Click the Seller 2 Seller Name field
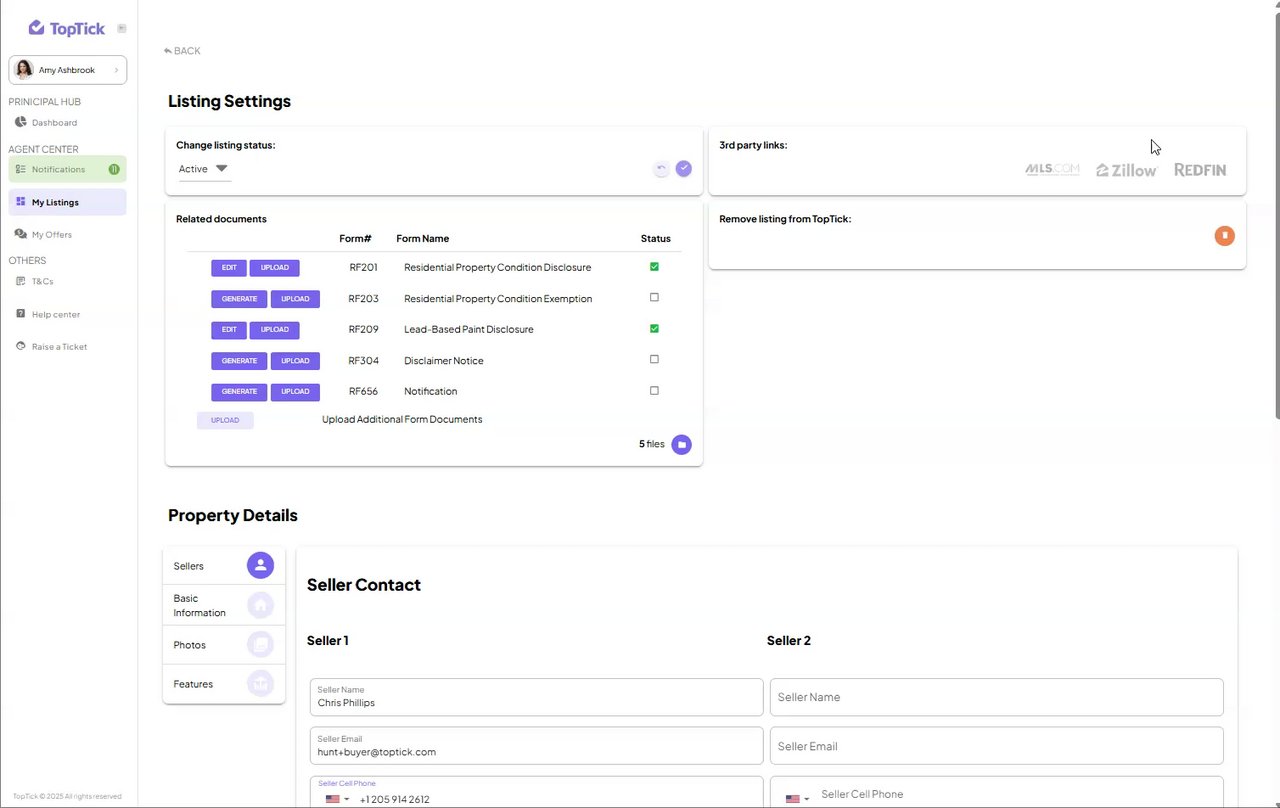Image resolution: width=1280 pixels, height=808 pixels. tap(996, 697)
